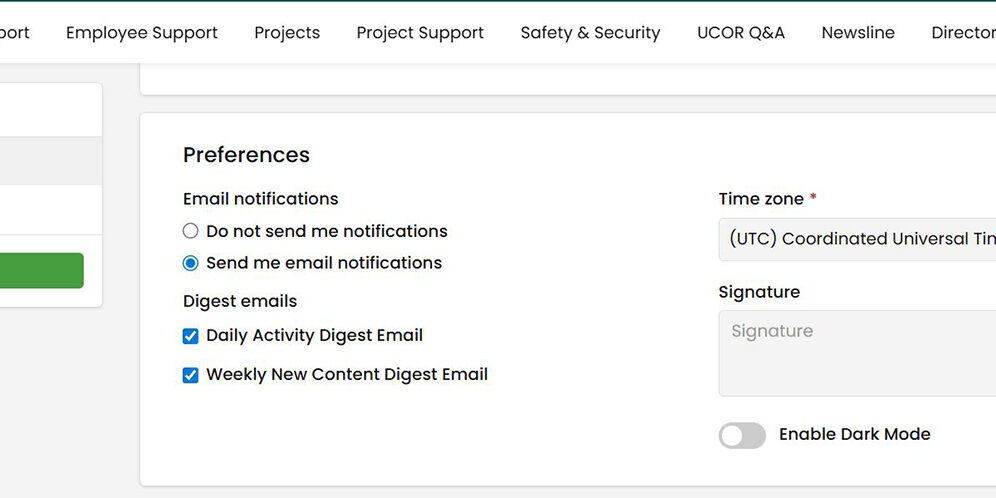Choose "Send me email notifications" radio option
Screen dimensions: 996x498
[191, 263]
